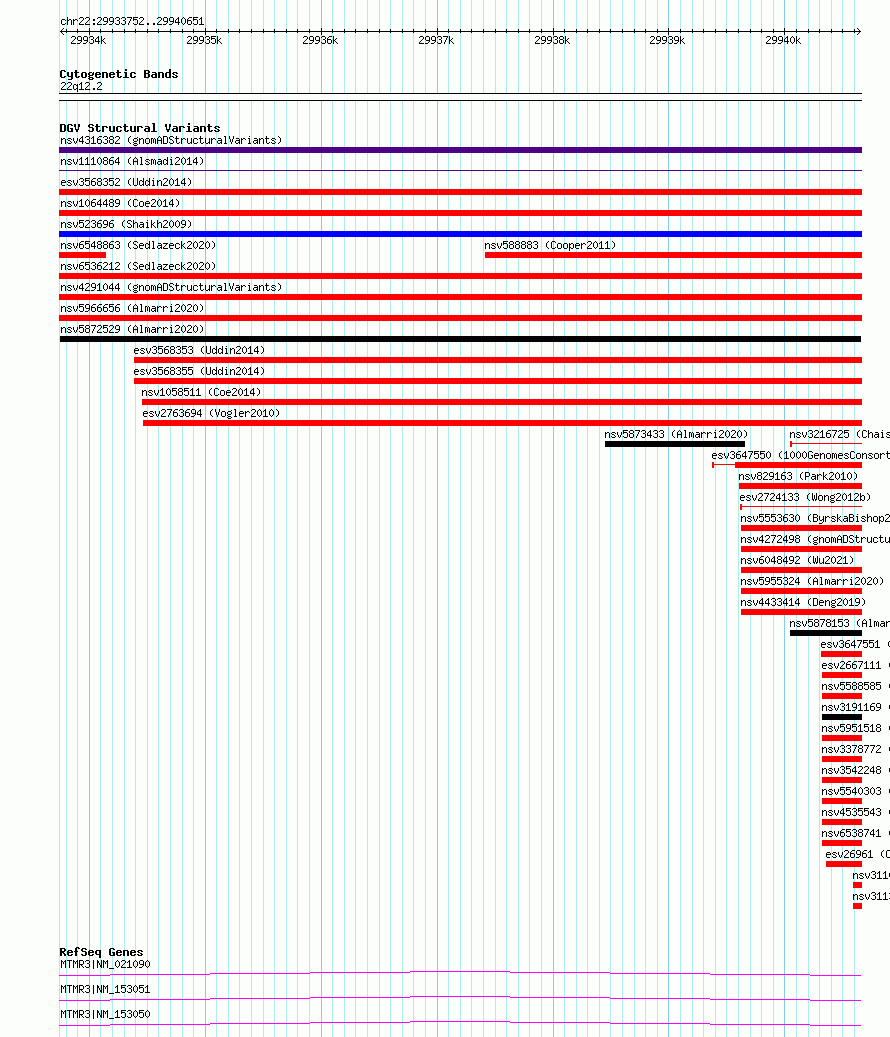
Task: Click the 29939k ruler position label
Action: click(x=667, y=40)
